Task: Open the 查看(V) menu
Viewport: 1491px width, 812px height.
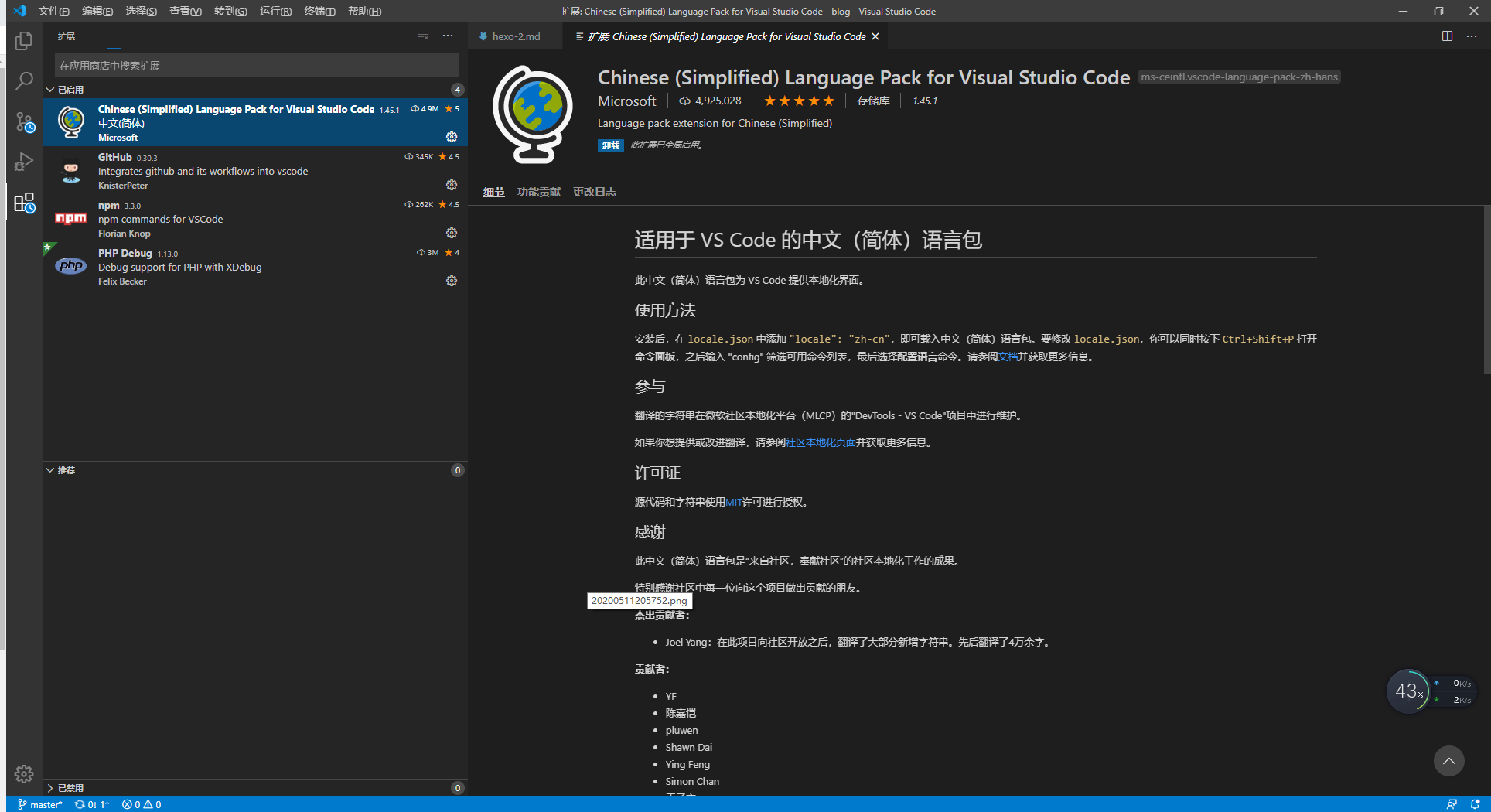Action: [186, 11]
